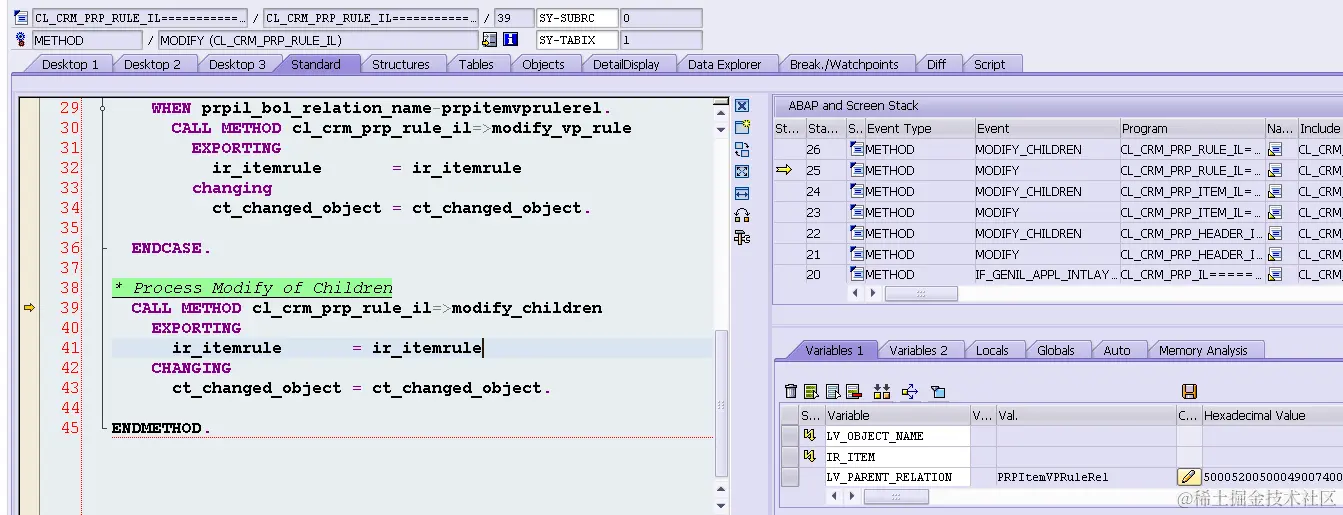Click the filter cube icon in Variables toolbar

pos(938,391)
